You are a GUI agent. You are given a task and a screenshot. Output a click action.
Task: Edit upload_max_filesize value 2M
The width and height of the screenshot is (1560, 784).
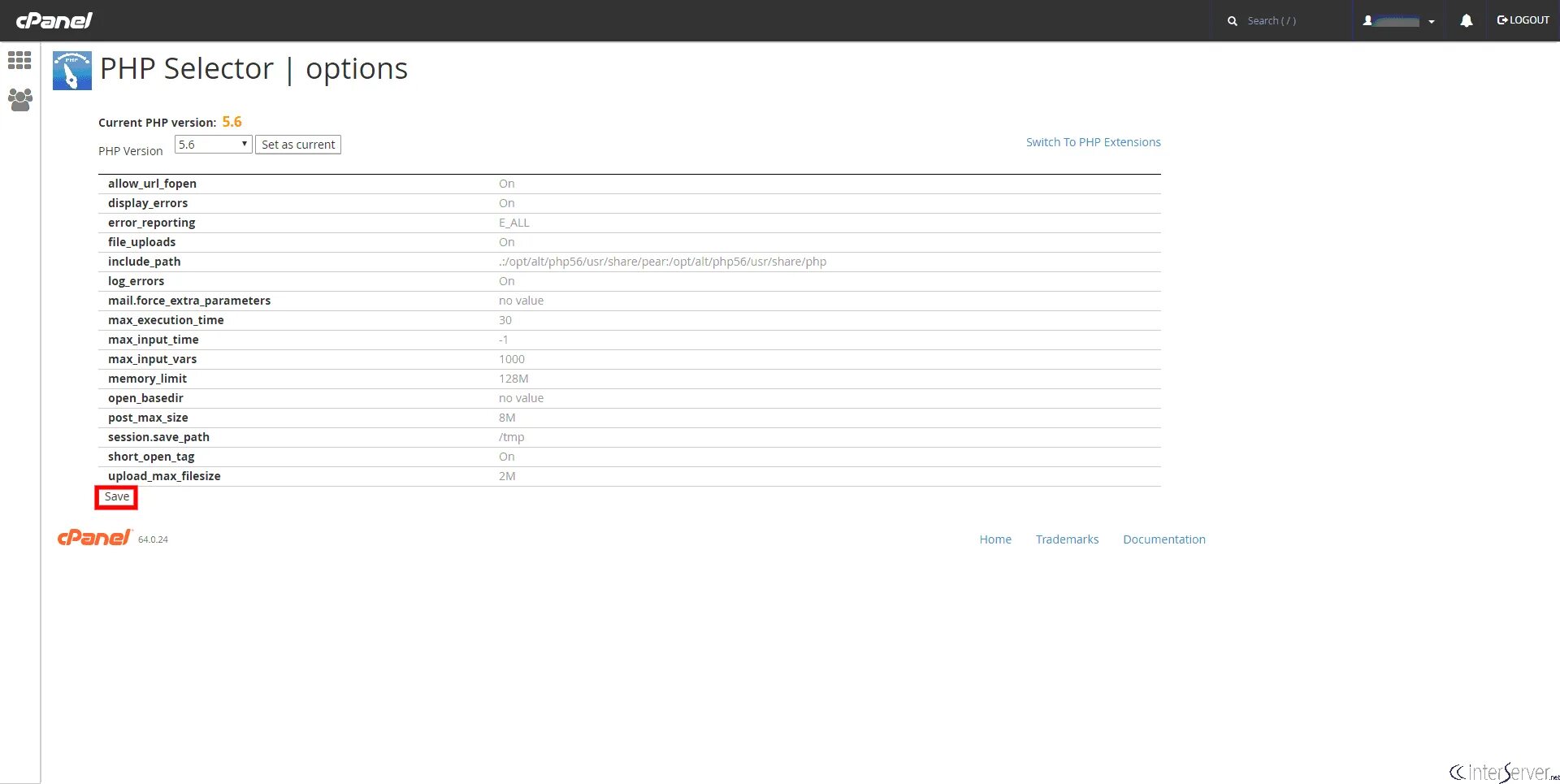click(507, 476)
